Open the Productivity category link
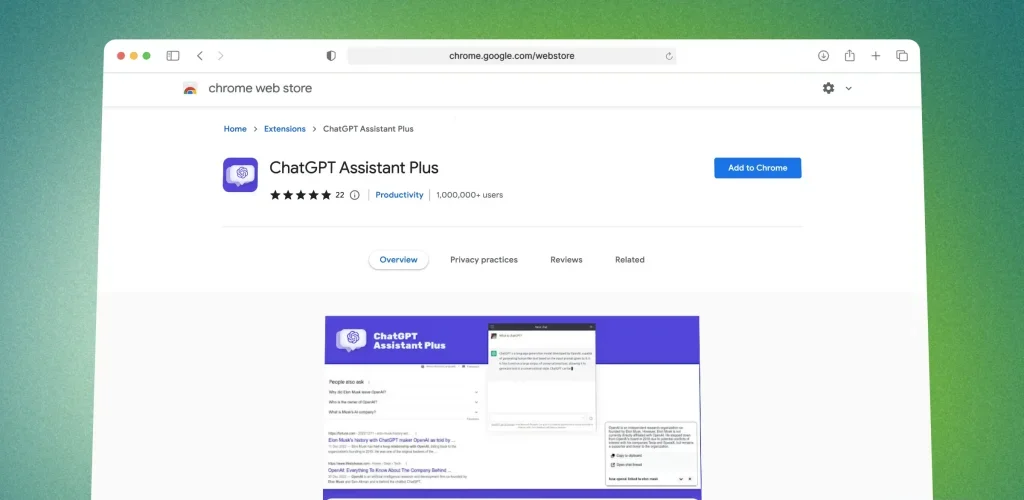This screenshot has width=1024, height=500. coord(399,195)
